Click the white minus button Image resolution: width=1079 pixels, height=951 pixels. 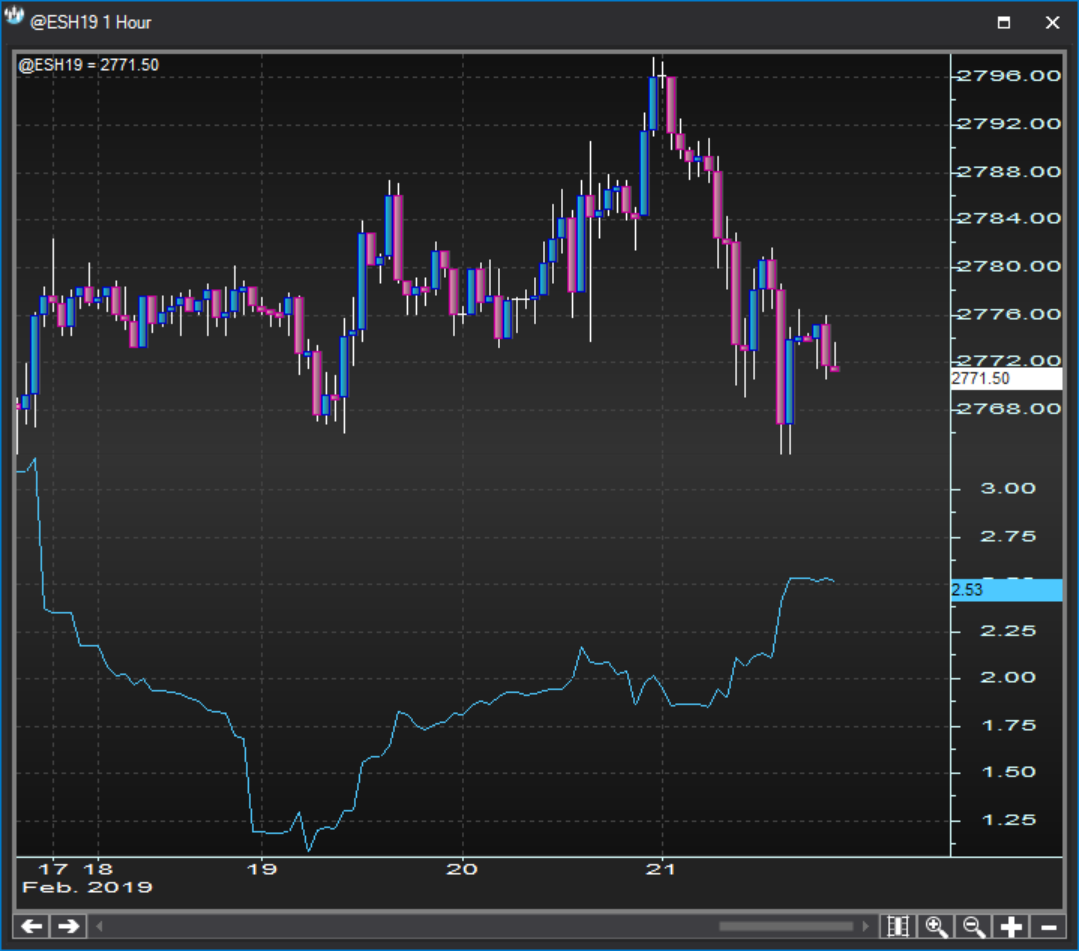point(1048,926)
